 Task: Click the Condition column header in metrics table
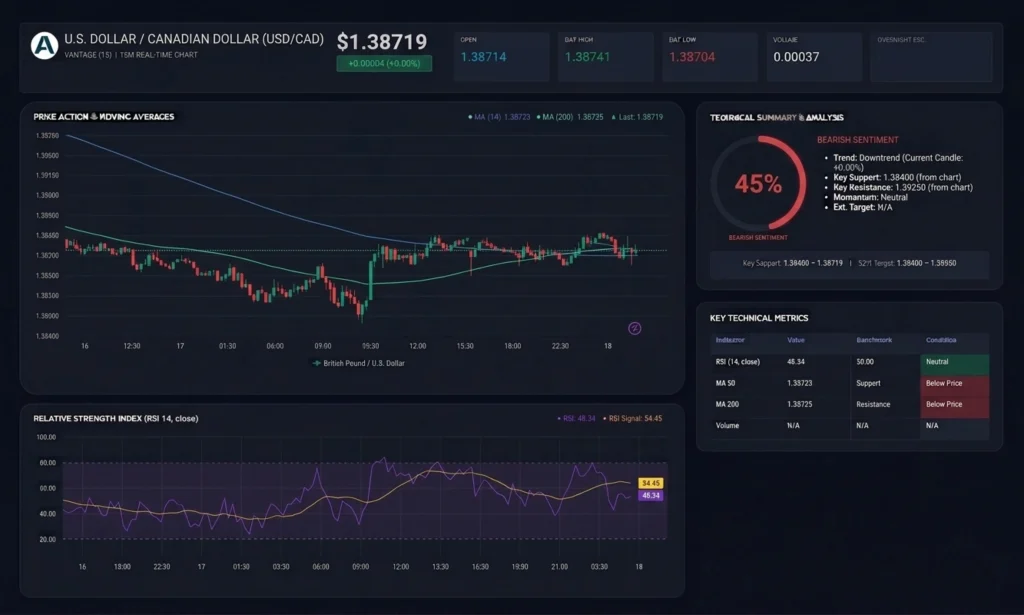click(x=941, y=340)
